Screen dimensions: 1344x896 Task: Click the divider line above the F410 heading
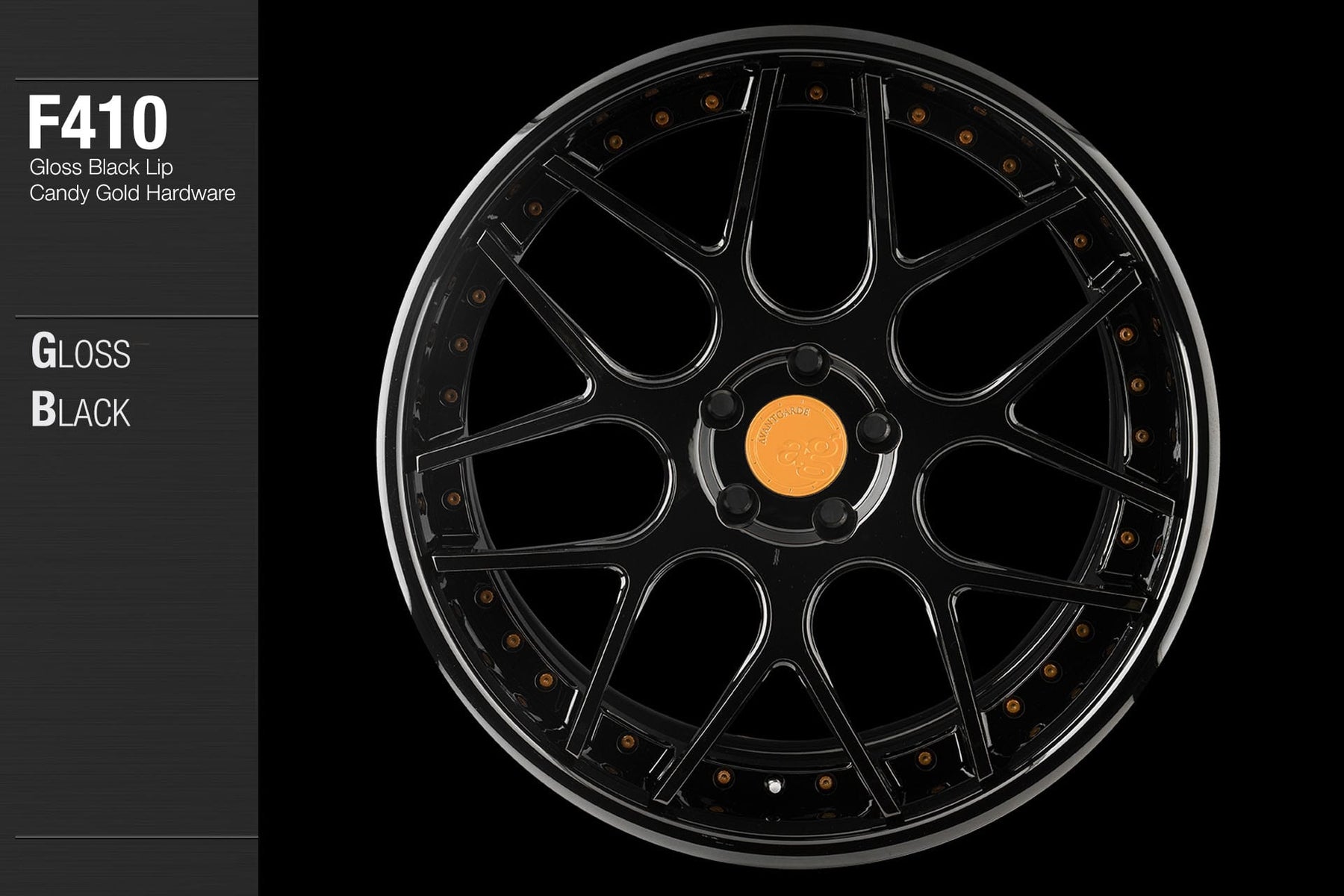pos(136,79)
